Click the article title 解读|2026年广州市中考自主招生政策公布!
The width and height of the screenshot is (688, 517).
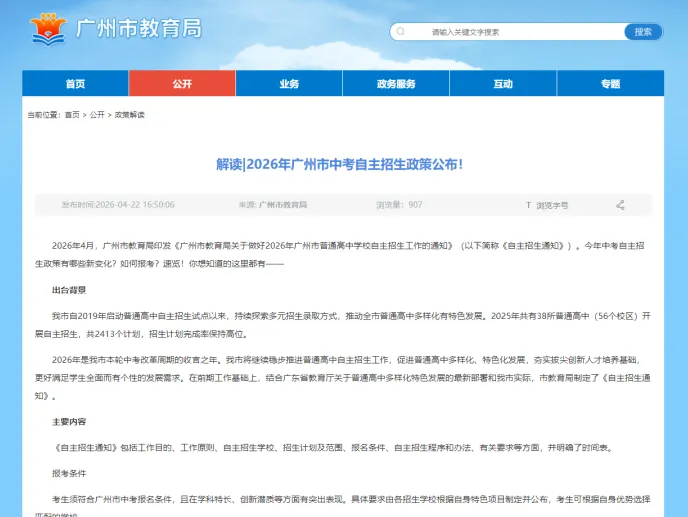[339, 164]
